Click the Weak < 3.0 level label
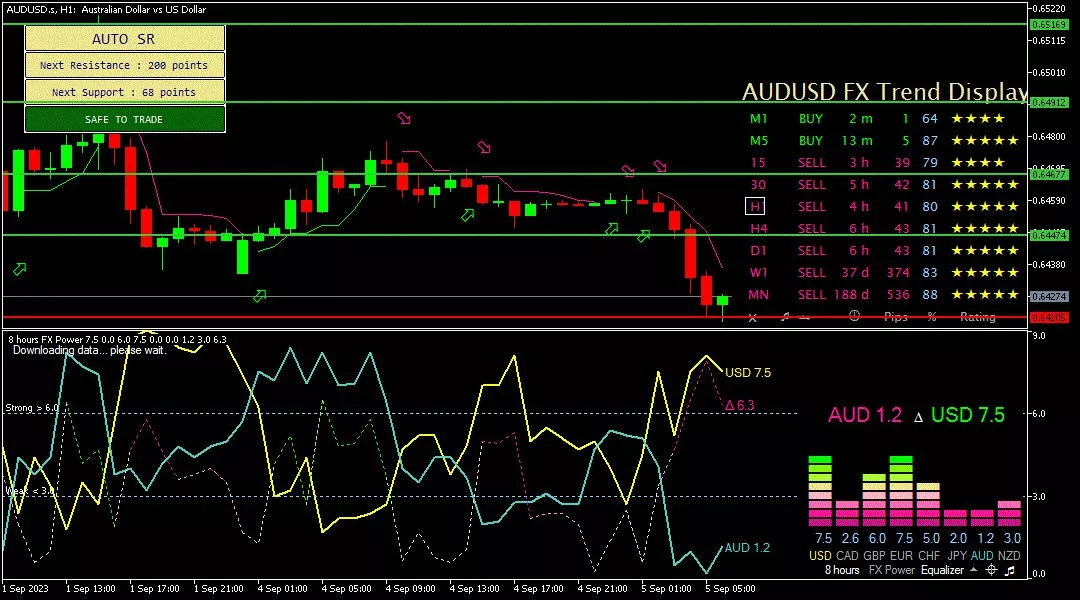 30,490
